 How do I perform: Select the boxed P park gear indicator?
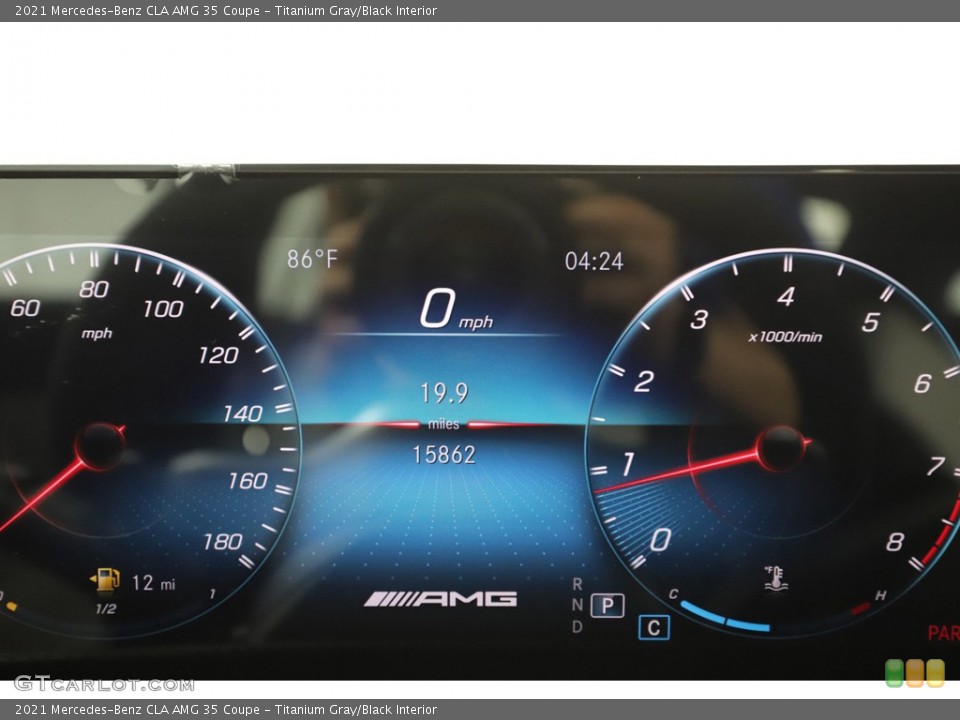[607, 606]
